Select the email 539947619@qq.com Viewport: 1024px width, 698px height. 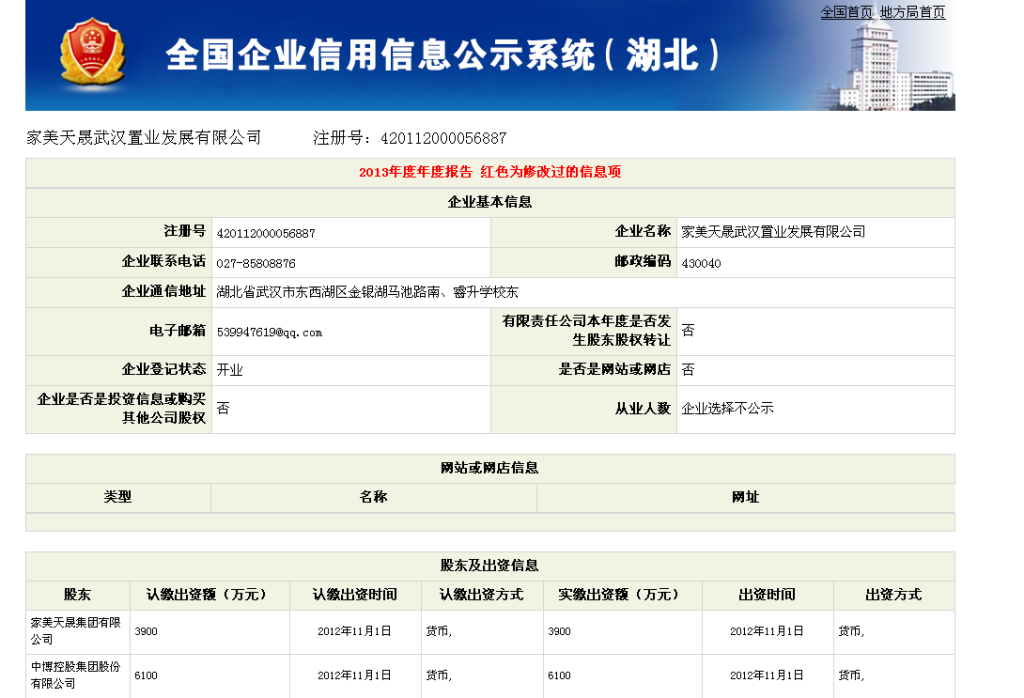pos(269,332)
